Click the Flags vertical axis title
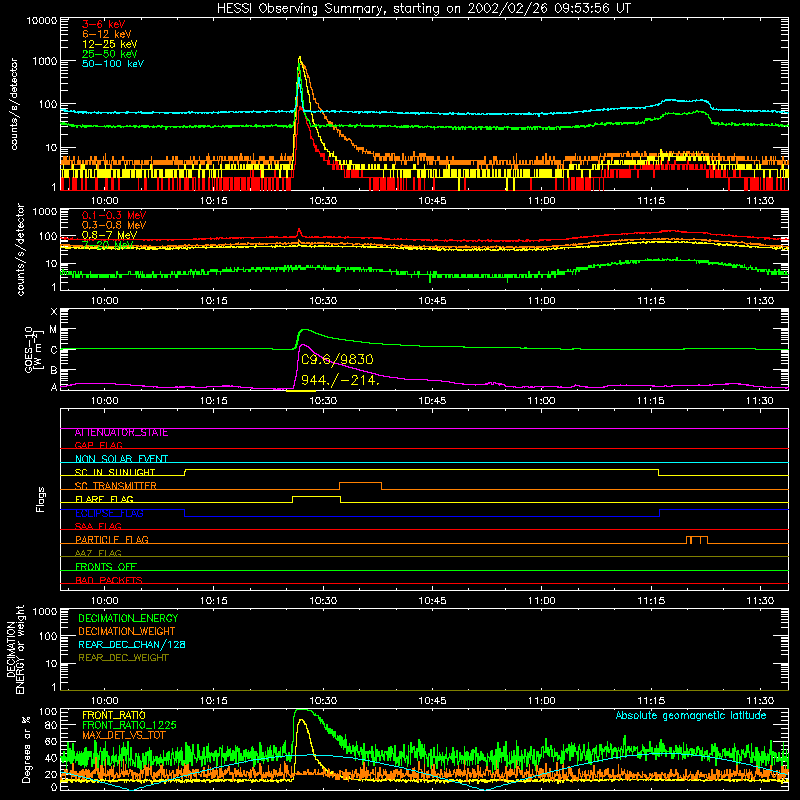The width and height of the screenshot is (800, 800). (41, 499)
